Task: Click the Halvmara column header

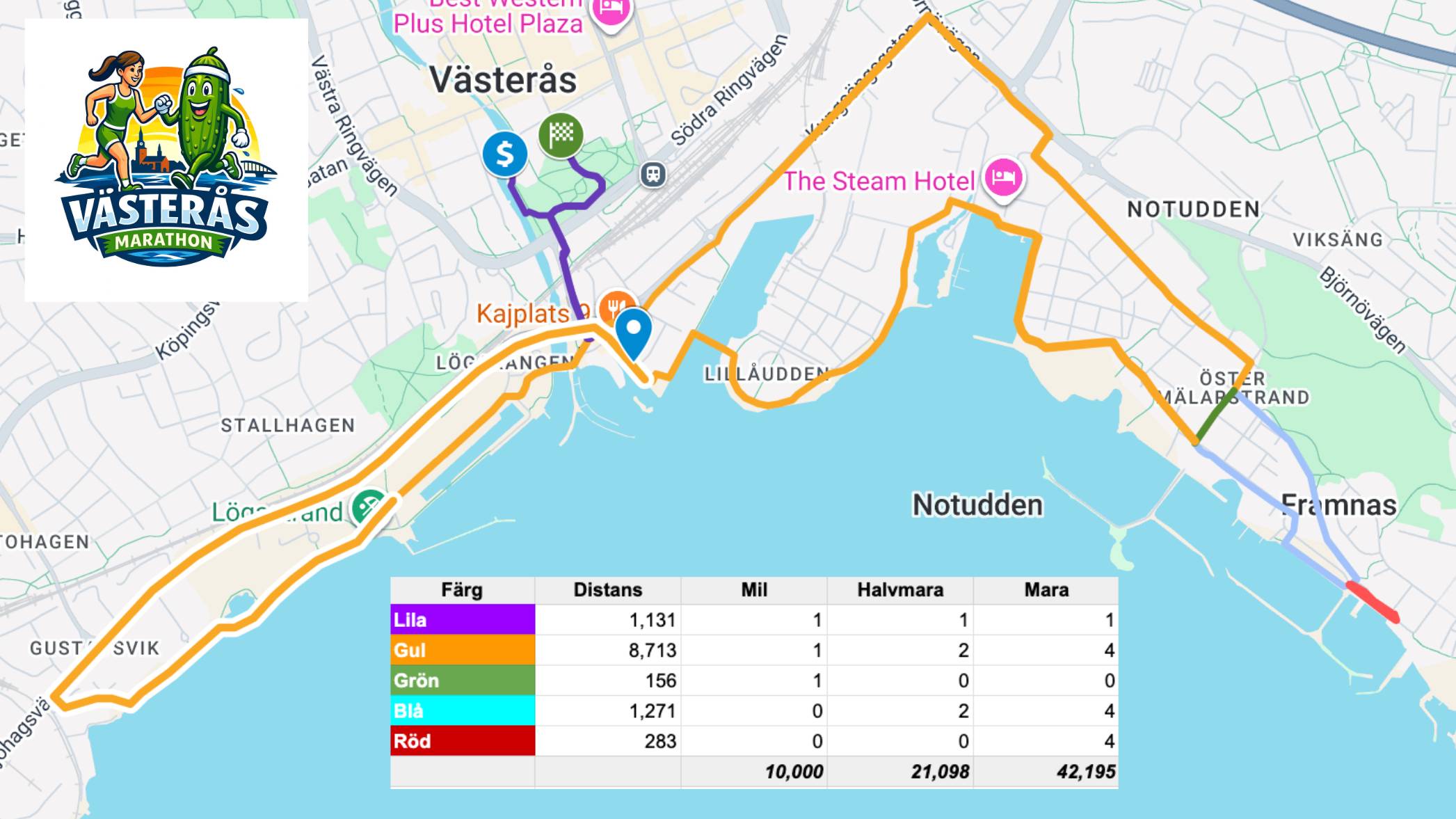Action: coord(899,590)
